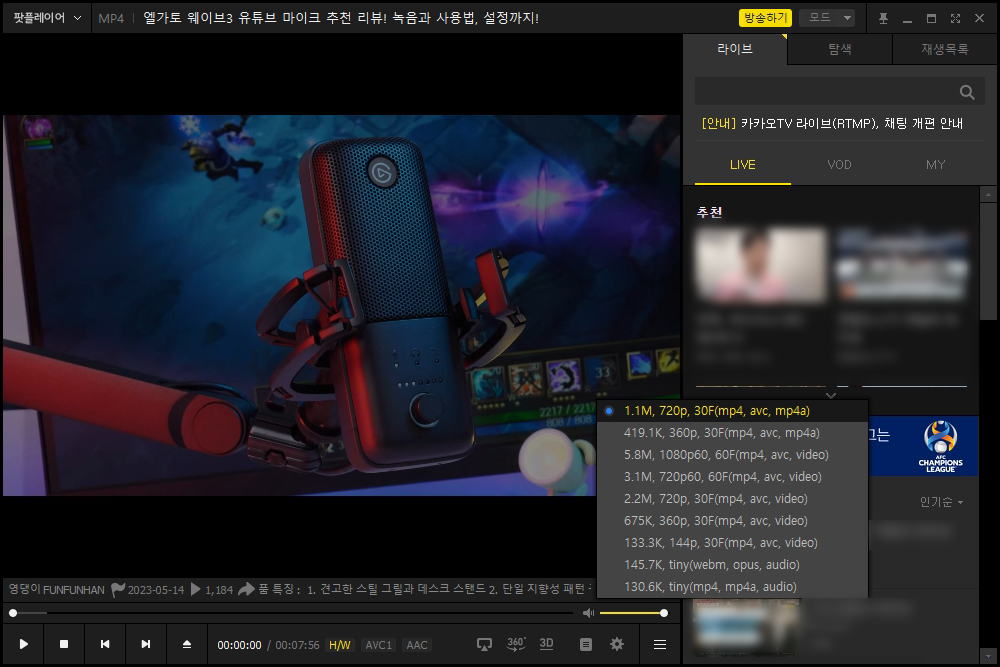The image size is (1000, 667).
Task: Click the flag icon beside upload date
Action: pyautogui.click(x=118, y=590)
